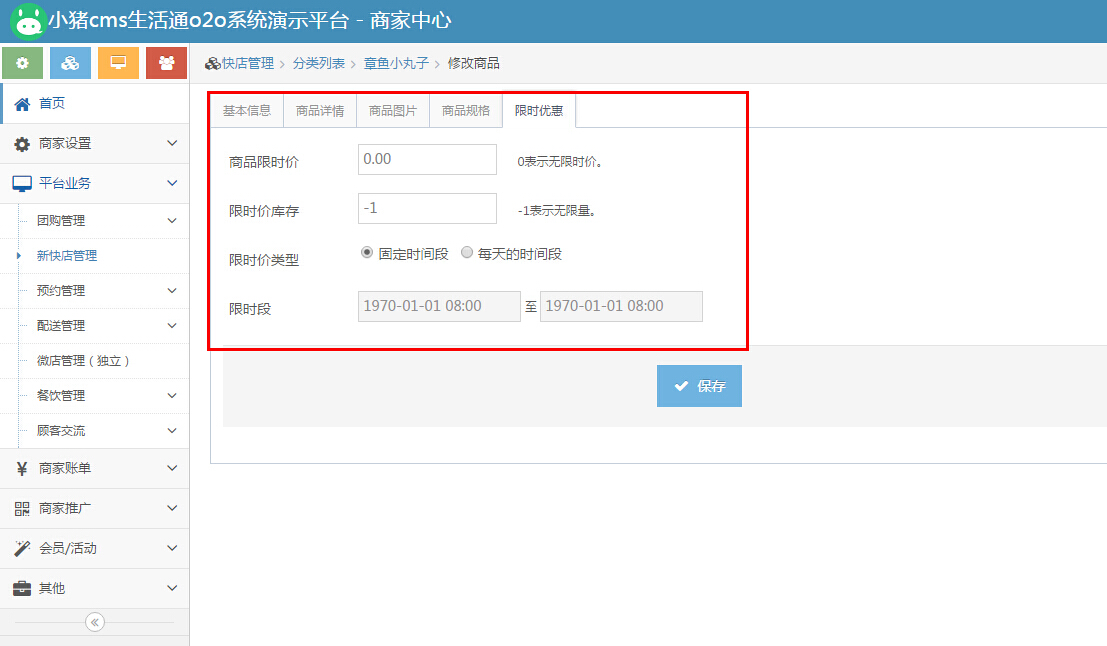Click the monitor icon beside 平台业务
The height and width of the screenshot is (646, 1107).
pos(22,184)
